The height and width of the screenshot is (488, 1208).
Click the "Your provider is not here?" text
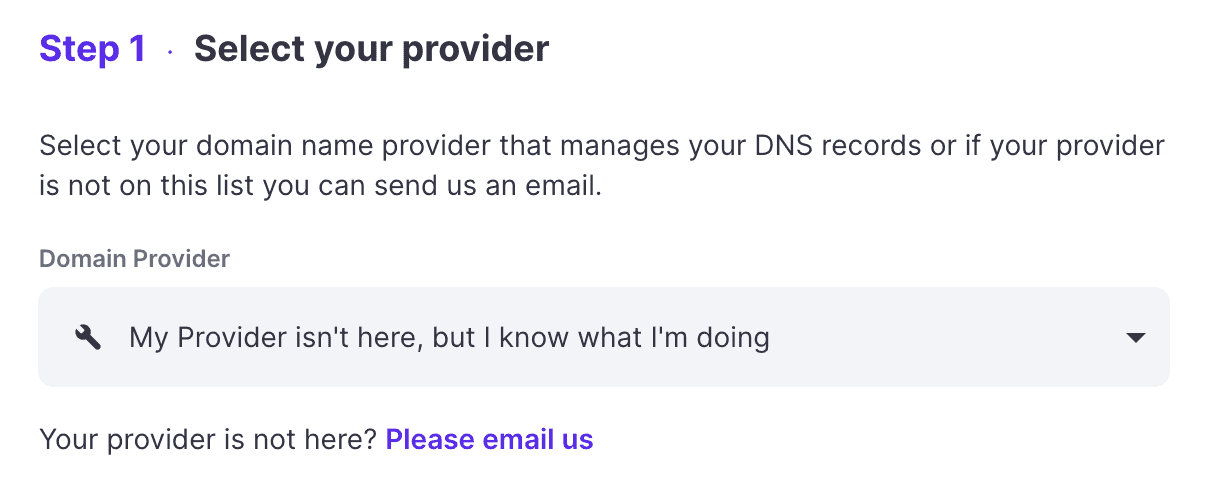pyautogui.click(x=208, y=439)
